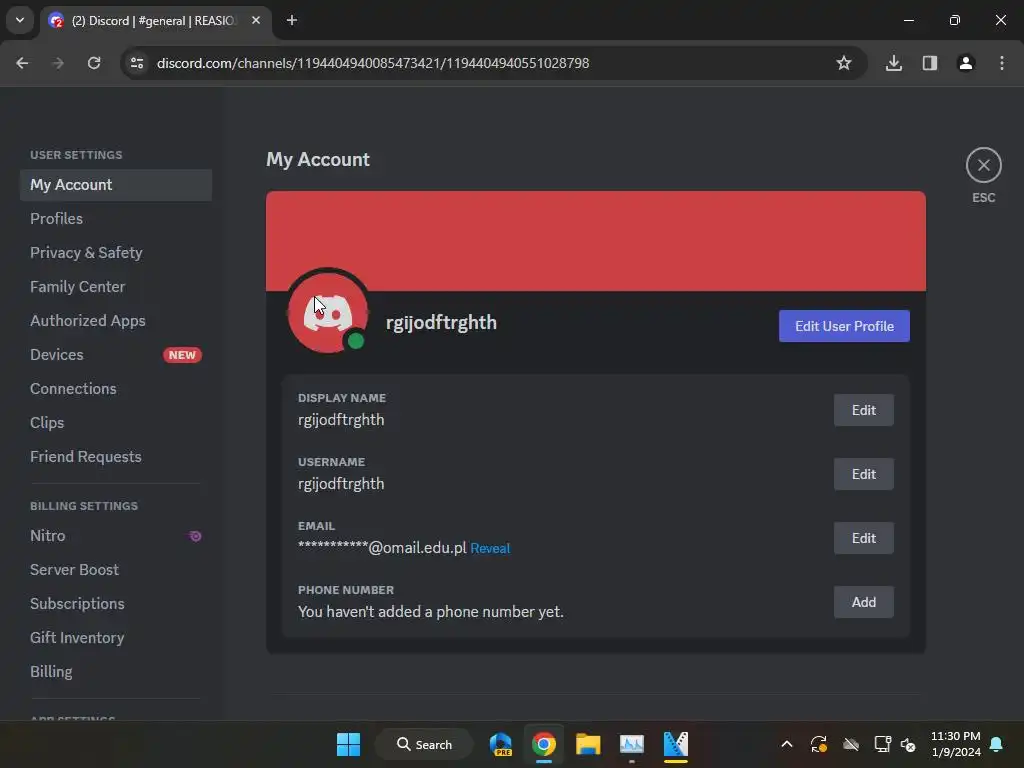This screenshot has height=768, width=1024.
Task: Open the blue pencil app in taskbar
Action: (x=675, y=744)
